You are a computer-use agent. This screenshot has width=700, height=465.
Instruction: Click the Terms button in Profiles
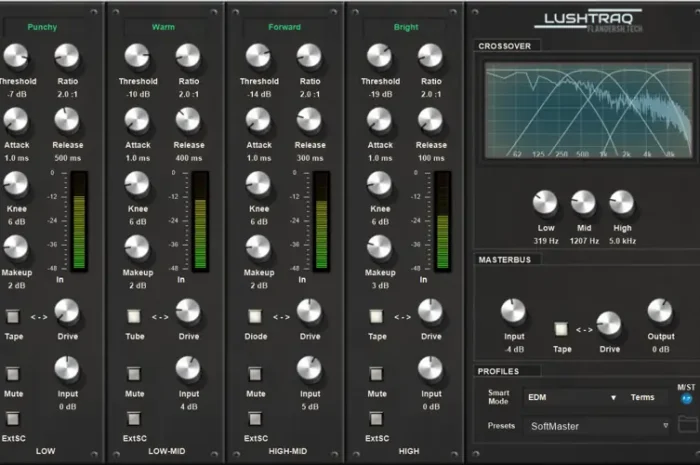point(642,397)
